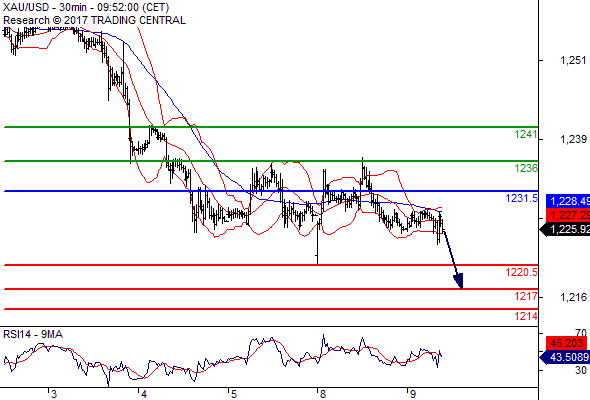Screen dimensions: 590x400
Task: Click the 1,239 price axis label
Action: pyautogui.click(x=573, y=139)
